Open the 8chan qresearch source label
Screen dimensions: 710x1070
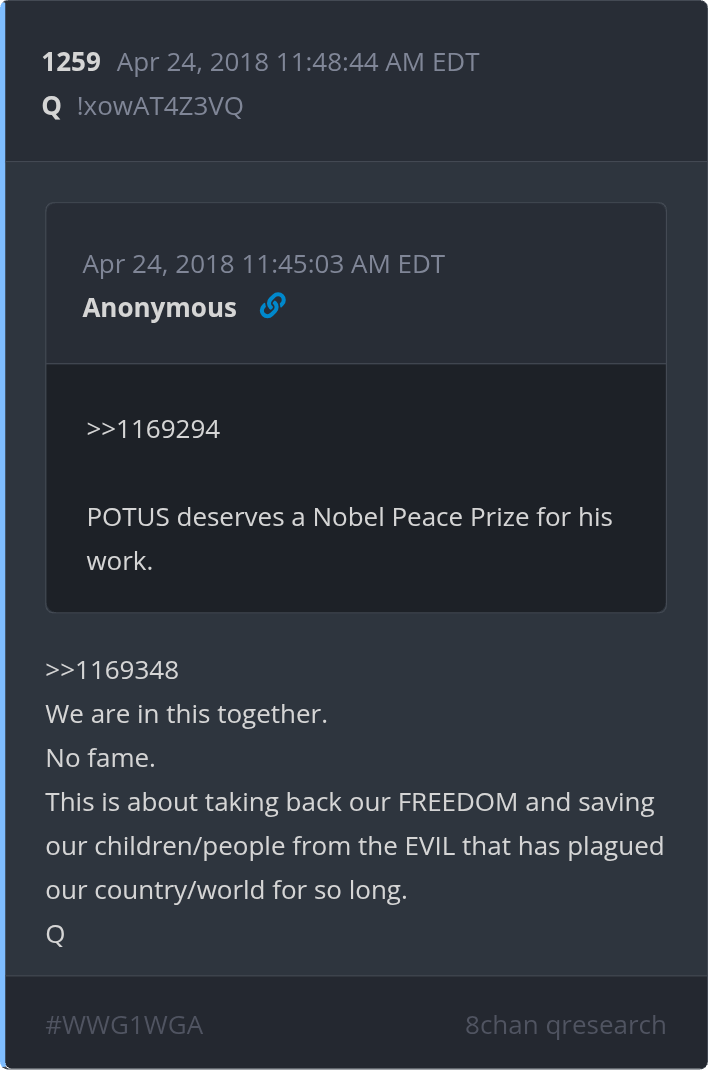tap(565, 1025)
